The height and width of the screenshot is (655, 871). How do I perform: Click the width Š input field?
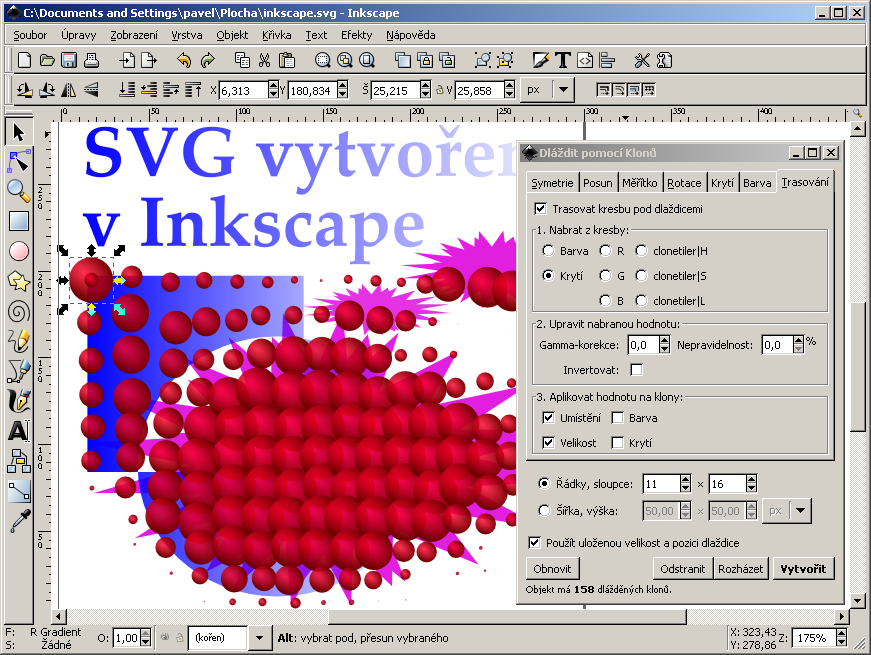(395, 90)
